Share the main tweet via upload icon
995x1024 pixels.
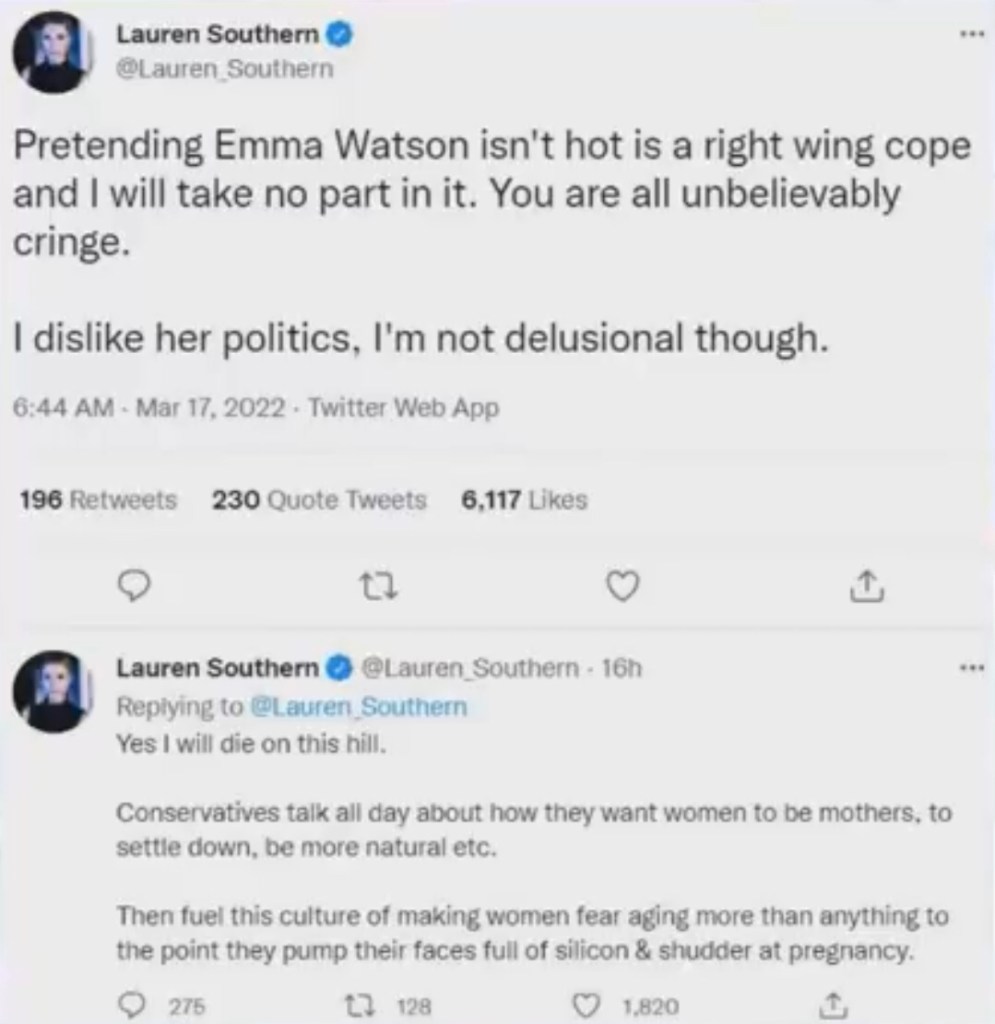point(863,590)
